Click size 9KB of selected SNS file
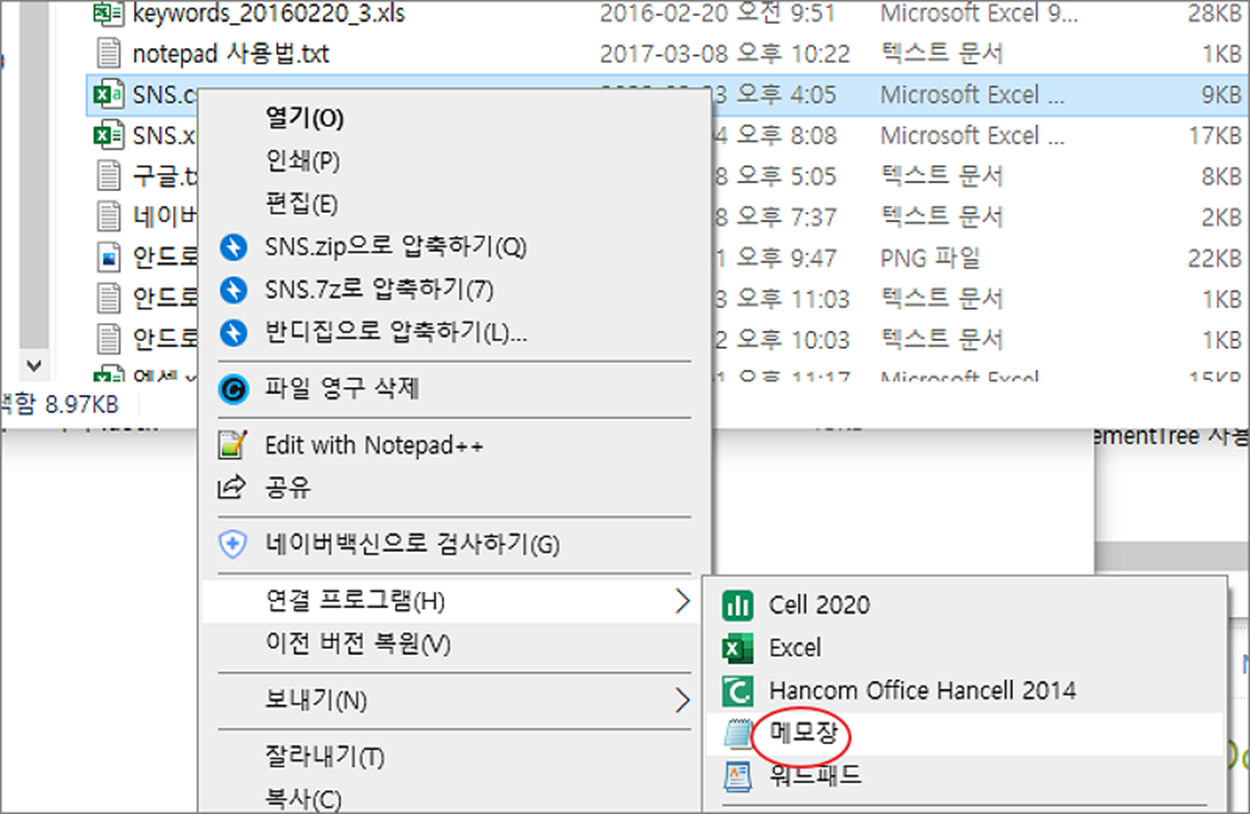Image resolution: width=1250 pixels, height=814 pixels. point(1221,95)
